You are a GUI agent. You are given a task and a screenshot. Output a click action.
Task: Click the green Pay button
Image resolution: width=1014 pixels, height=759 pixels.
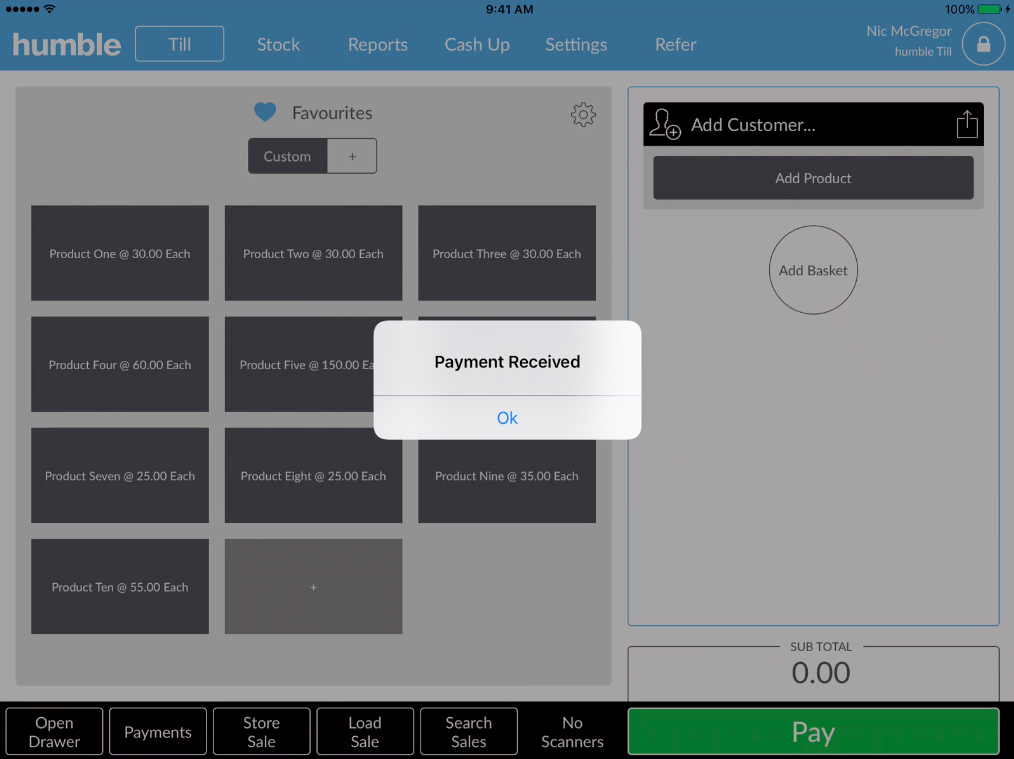(813, 732)
